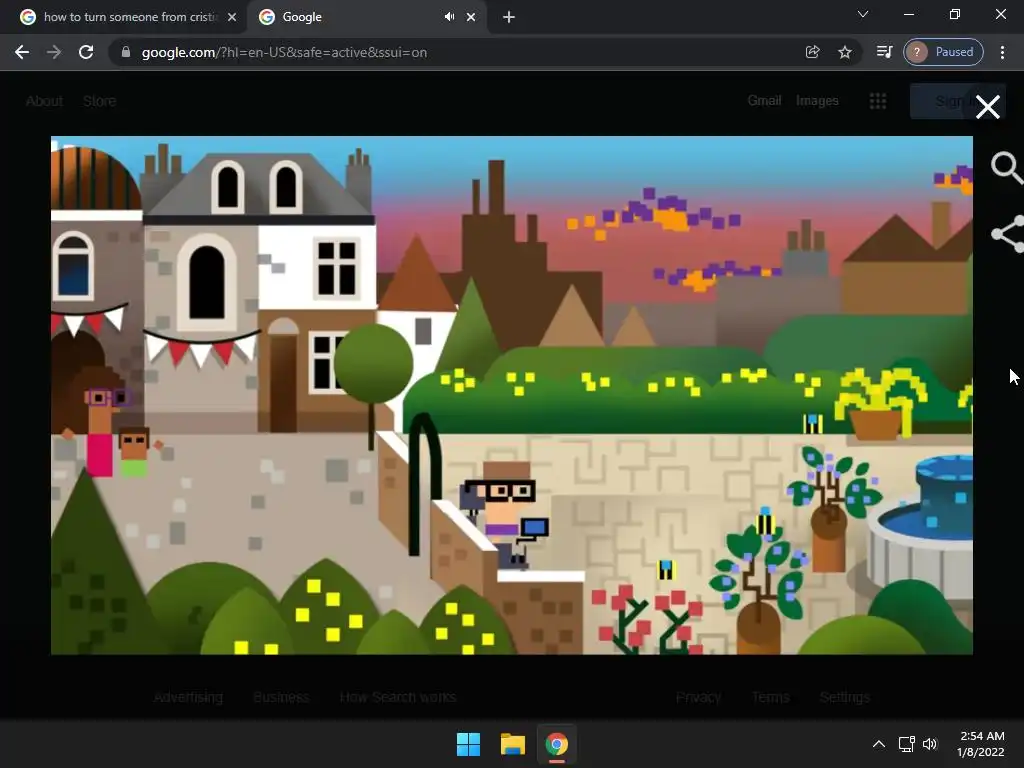Close the Google Doodle overlay with X
Image resolution: width=1024 pixels, height=768 pixels.
tap(987, 107)
